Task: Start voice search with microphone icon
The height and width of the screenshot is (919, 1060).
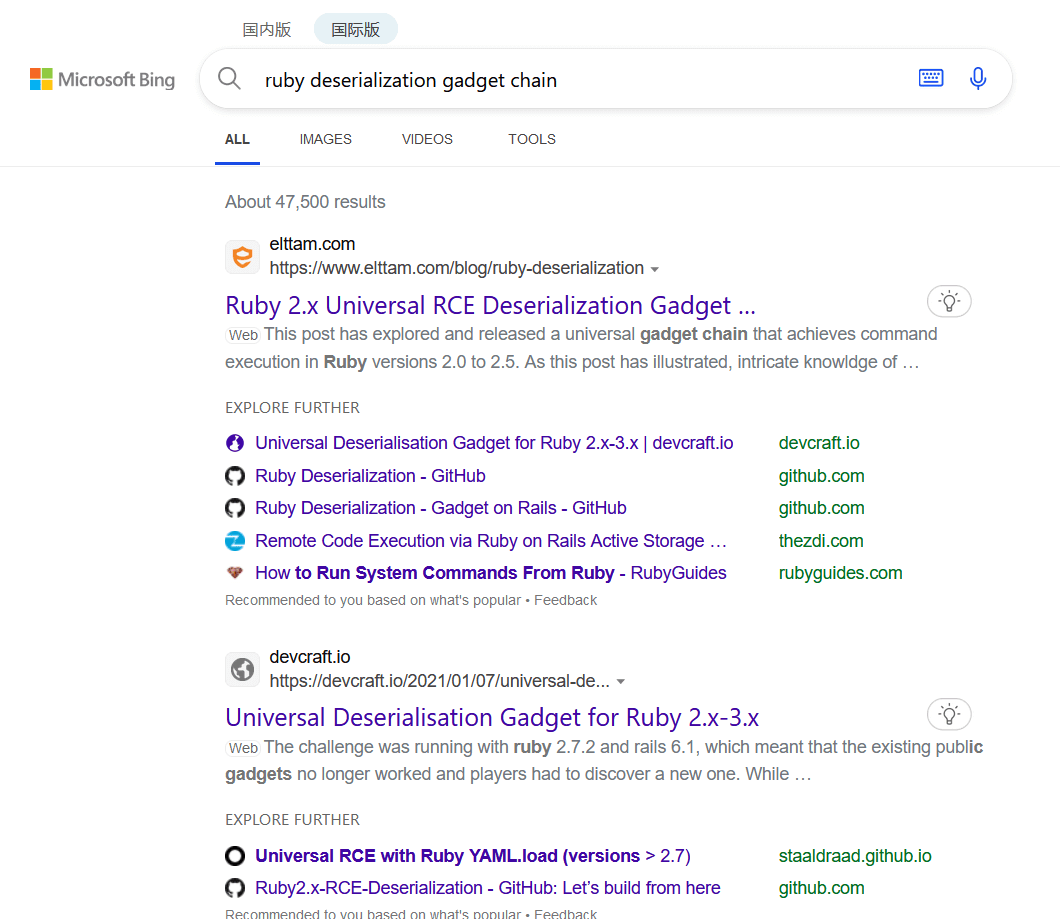Action: (x=978, y=78)
